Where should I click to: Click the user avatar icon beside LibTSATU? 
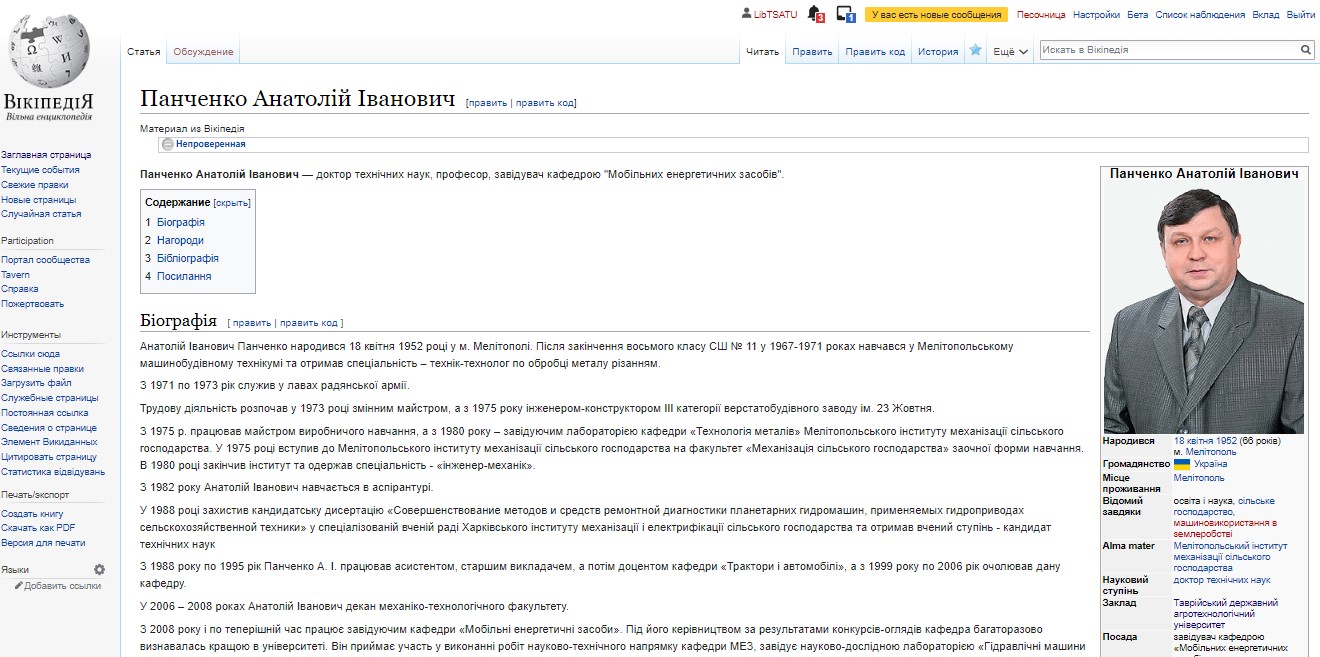click(x=746, y=14)
